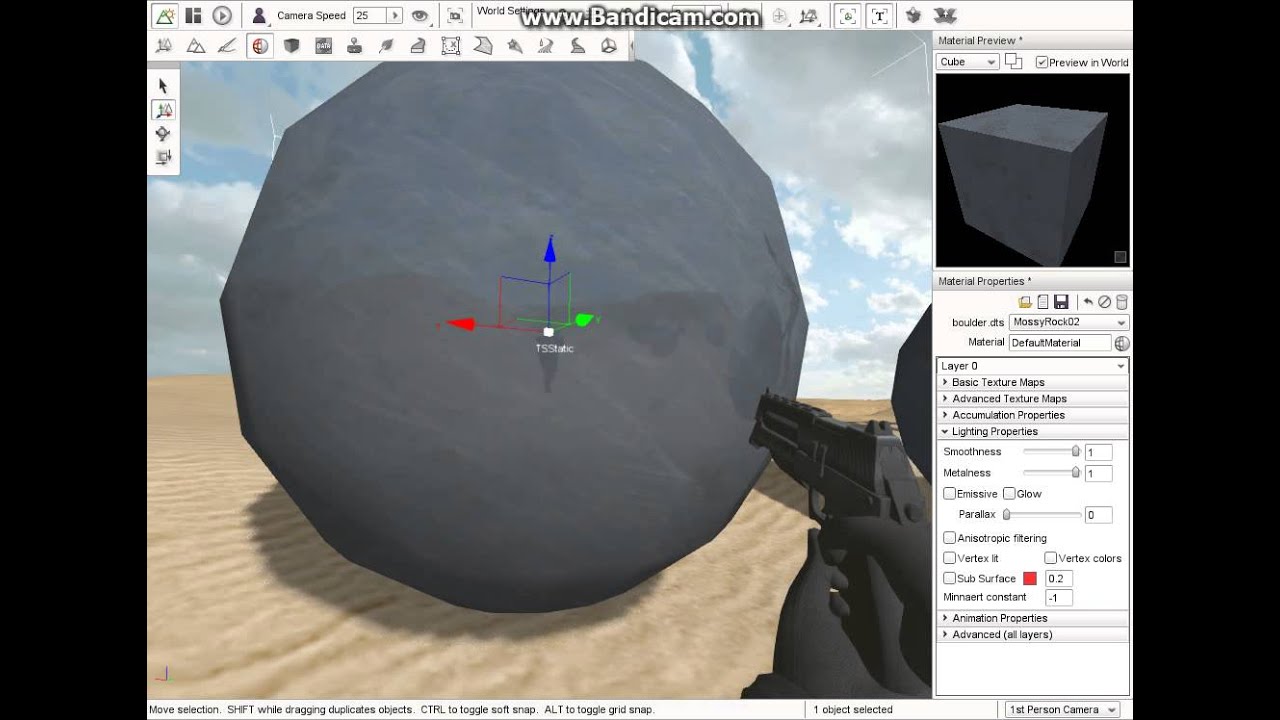Select the Particle Editor star icon
Screen dimensions: 1280x720
pyautogui.click(x=514, y=45)
